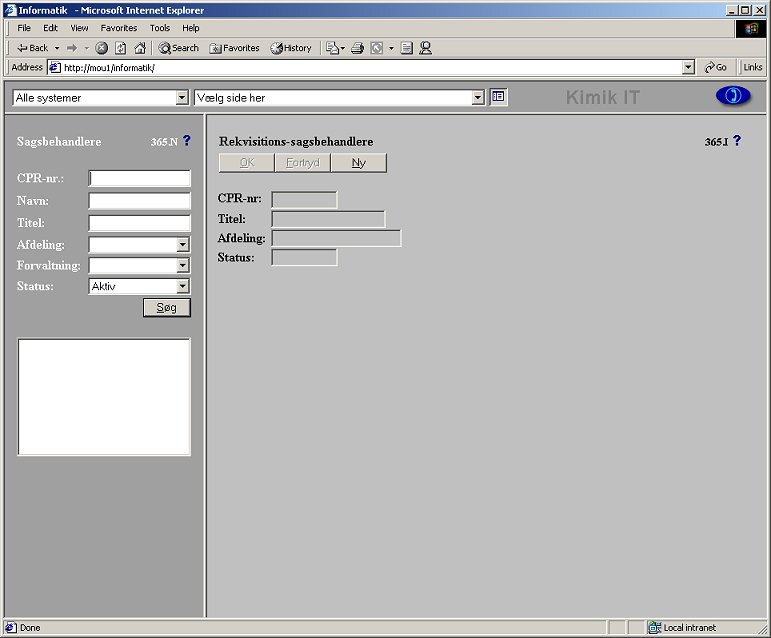Open the View menu

pos(79,28)
